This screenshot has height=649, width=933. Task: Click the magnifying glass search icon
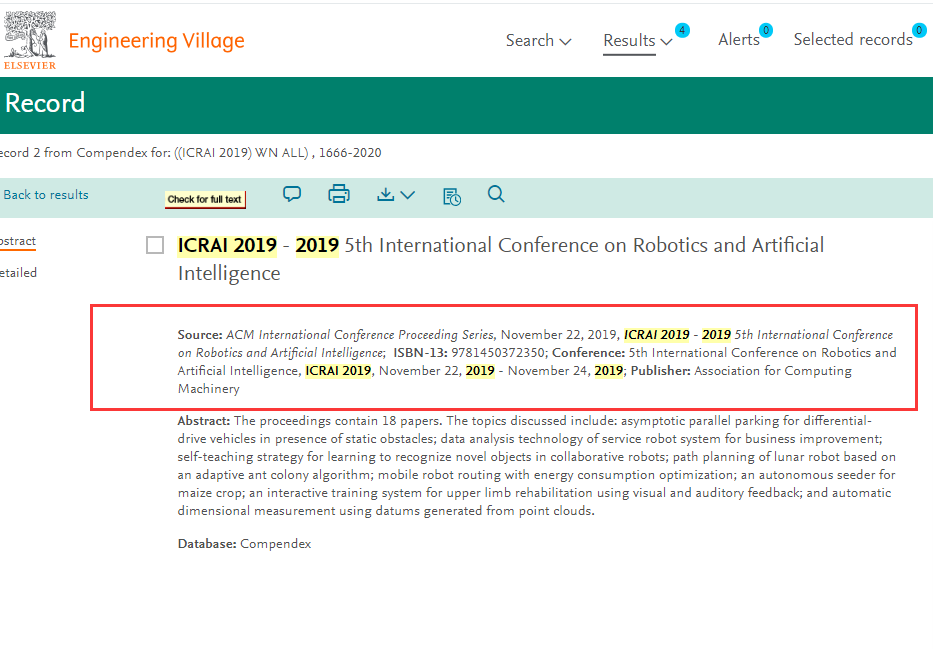(x=496, y=194)
